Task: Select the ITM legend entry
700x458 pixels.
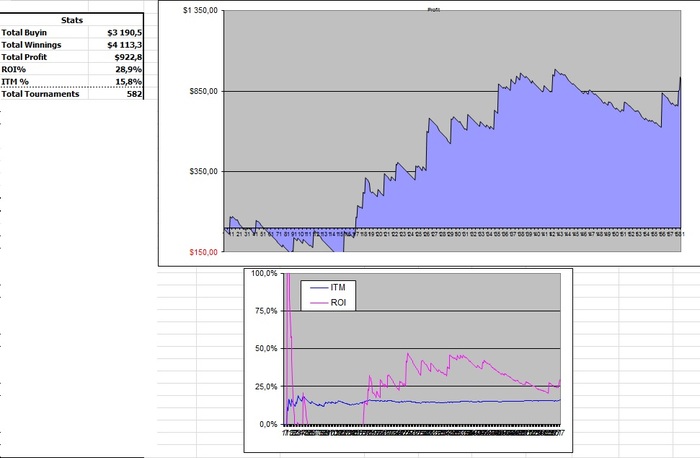Action: 328,288
